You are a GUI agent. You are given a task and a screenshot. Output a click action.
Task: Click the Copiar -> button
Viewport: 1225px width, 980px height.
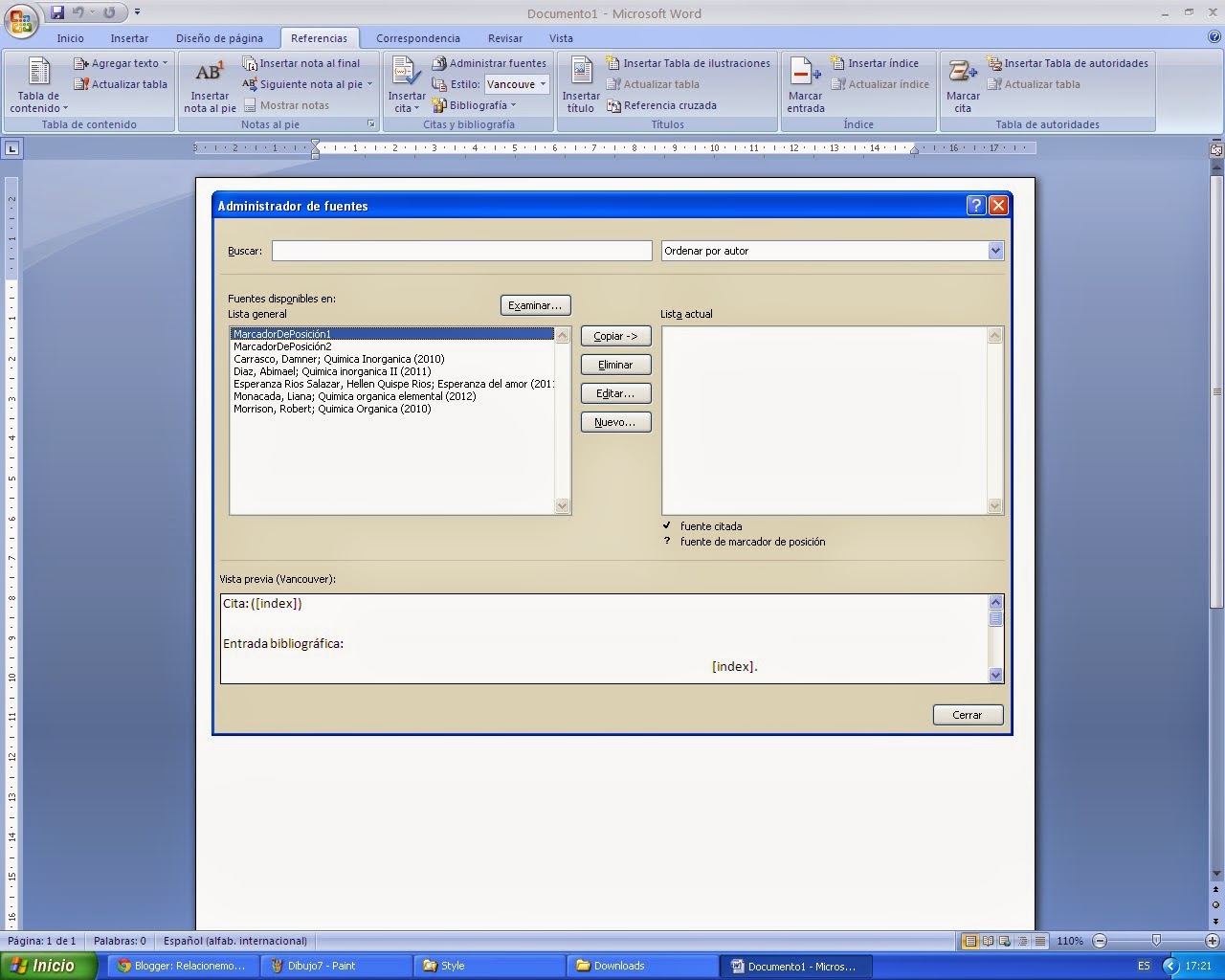point(615,336)
